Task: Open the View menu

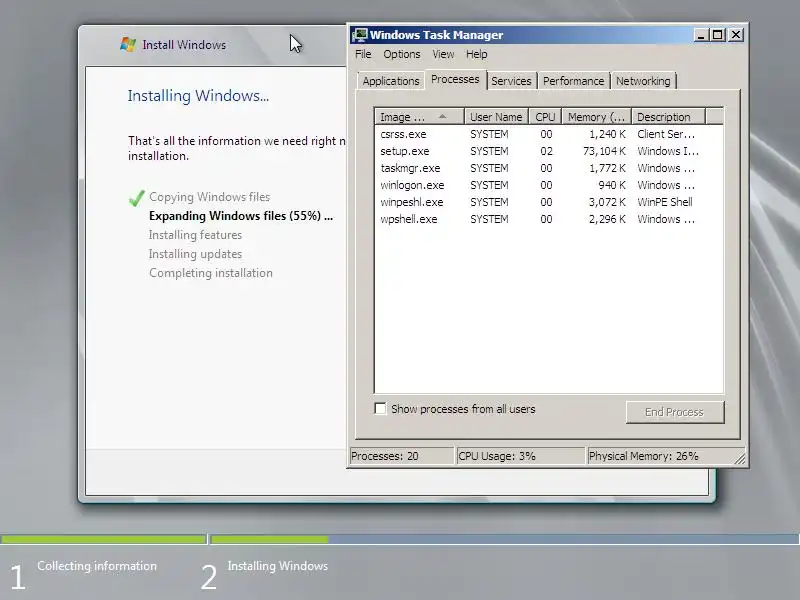Action: (443, 54)
